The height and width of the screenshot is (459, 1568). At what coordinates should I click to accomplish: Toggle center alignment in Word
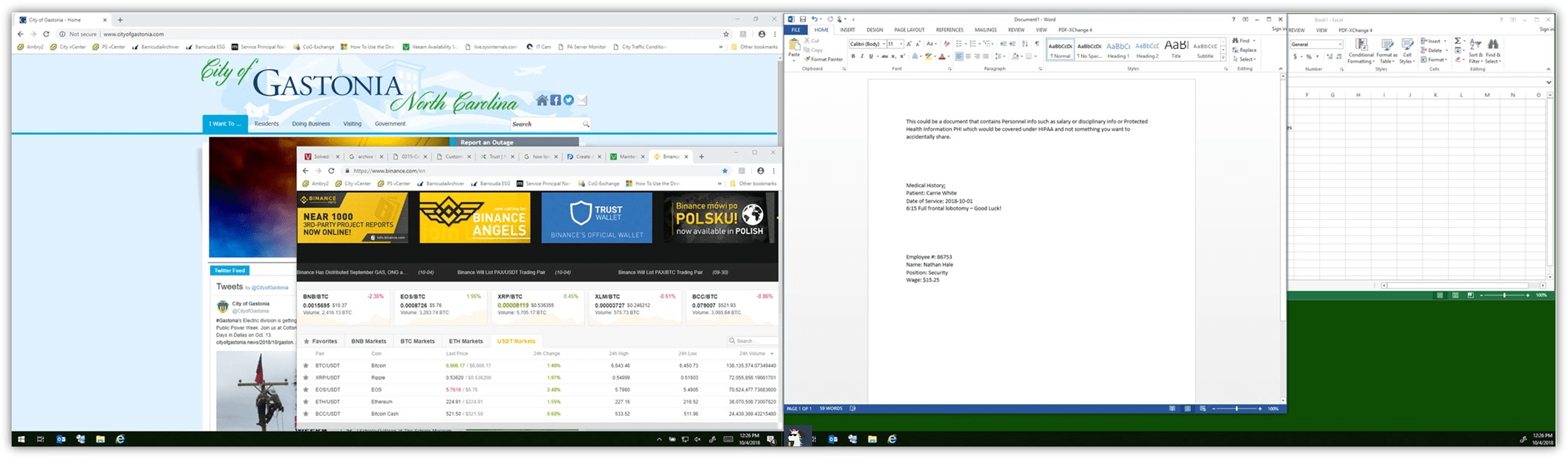(968, 56)
